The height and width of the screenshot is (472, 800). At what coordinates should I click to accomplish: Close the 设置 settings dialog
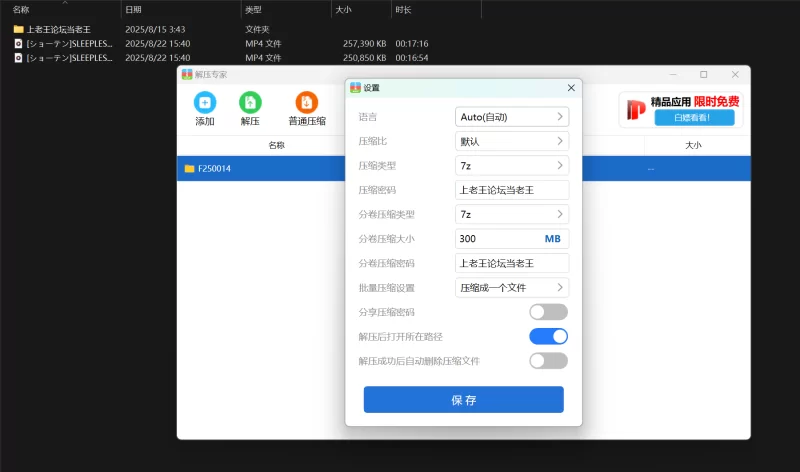[571, 88]
